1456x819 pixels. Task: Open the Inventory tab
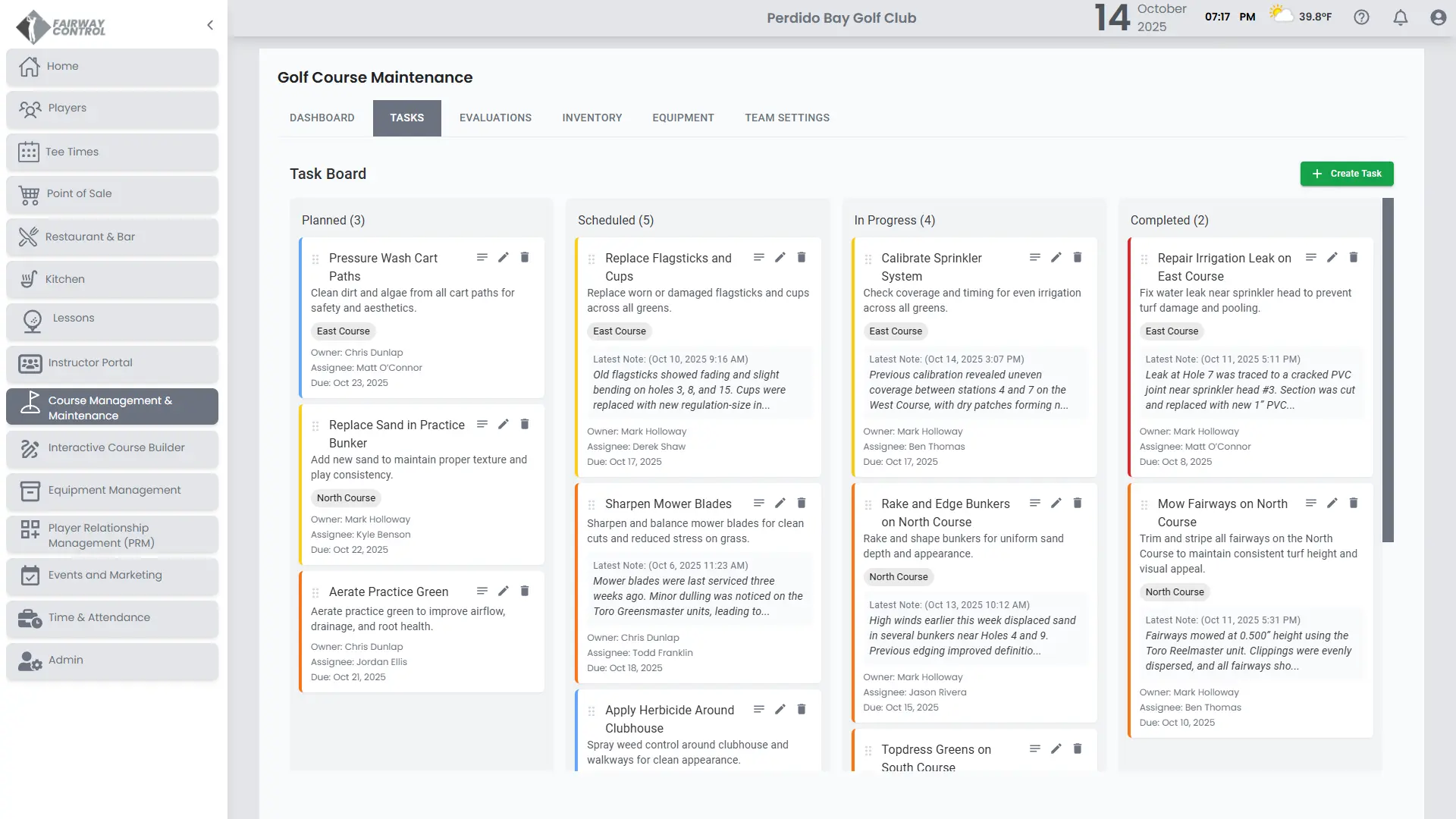[591, 118]
